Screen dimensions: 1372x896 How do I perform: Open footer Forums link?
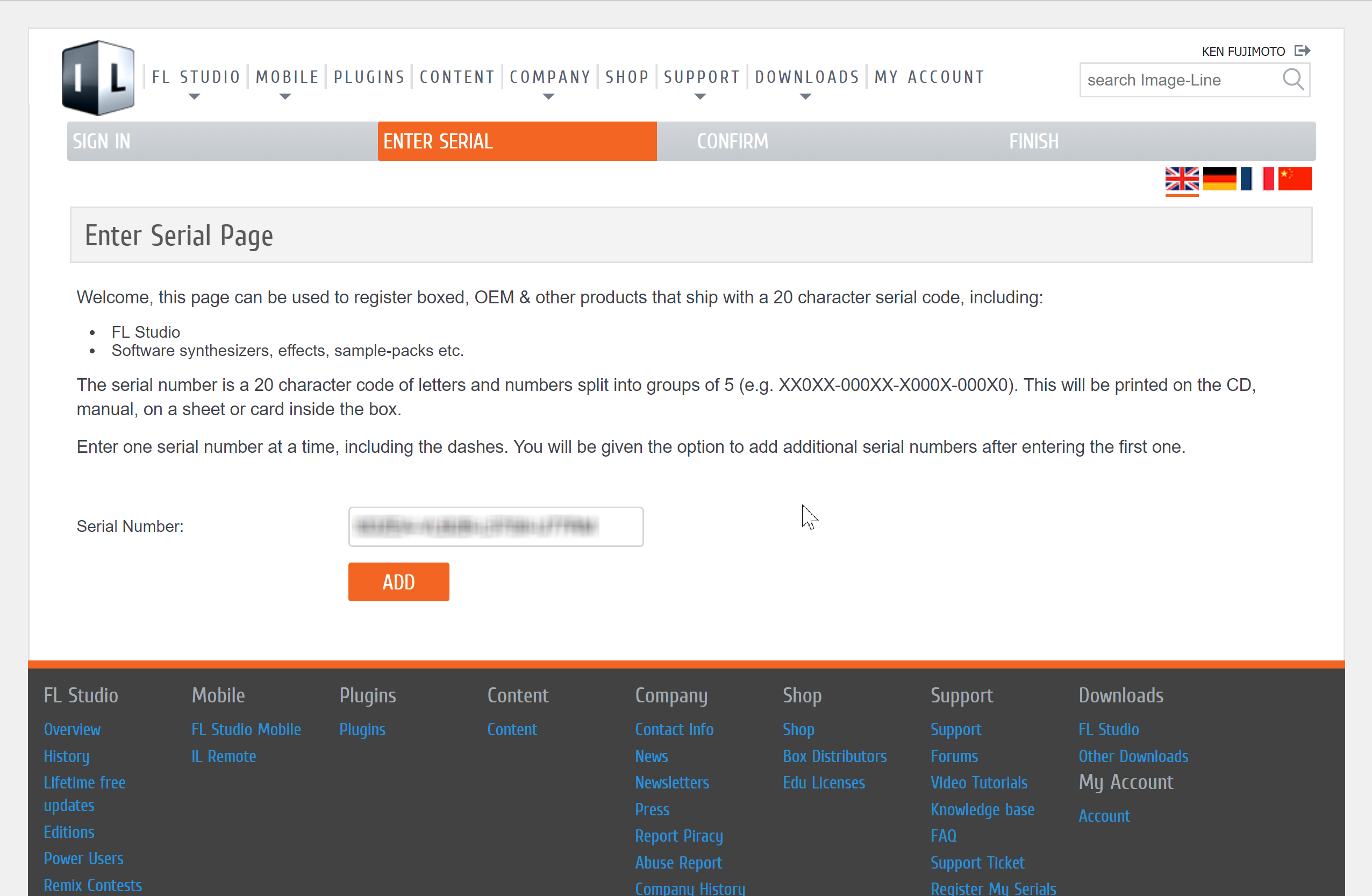[954, 757]
